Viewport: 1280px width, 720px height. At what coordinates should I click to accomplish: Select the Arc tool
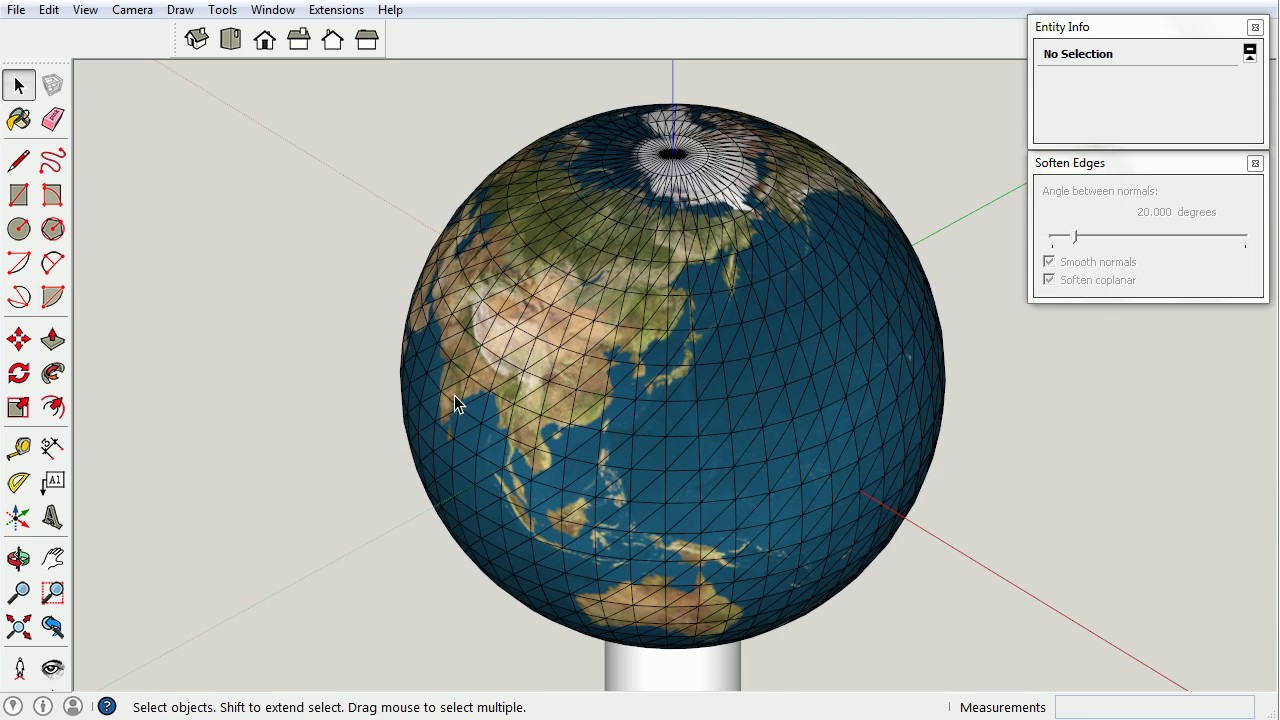pyautogui.click(x=18, y=263)
